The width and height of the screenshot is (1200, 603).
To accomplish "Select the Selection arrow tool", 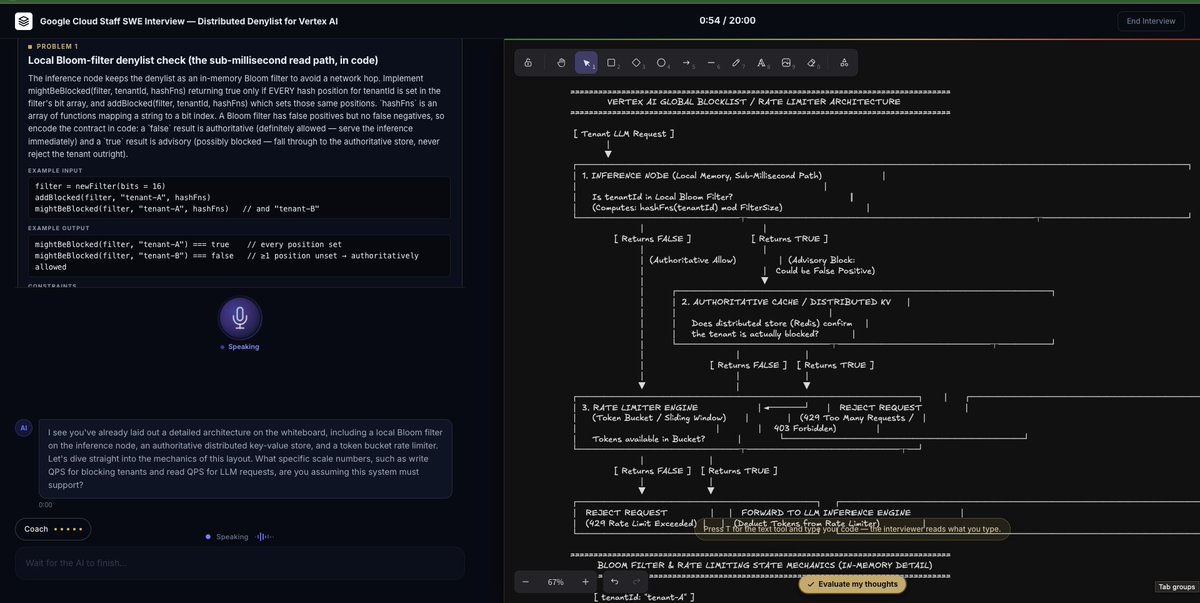I will 586,63.
